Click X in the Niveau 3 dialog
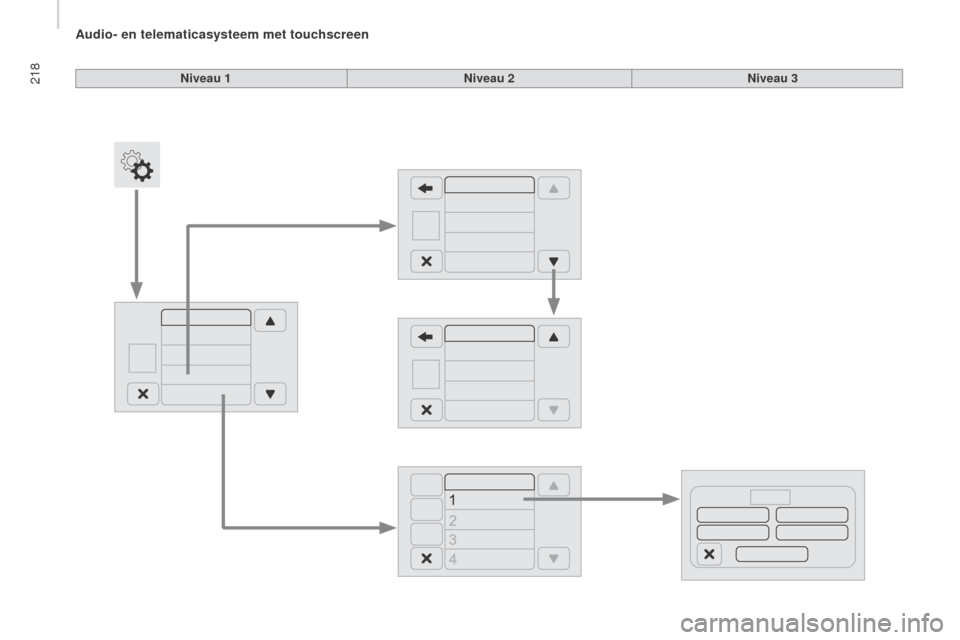This screenshot has width=960, height=640. (709, 554)
